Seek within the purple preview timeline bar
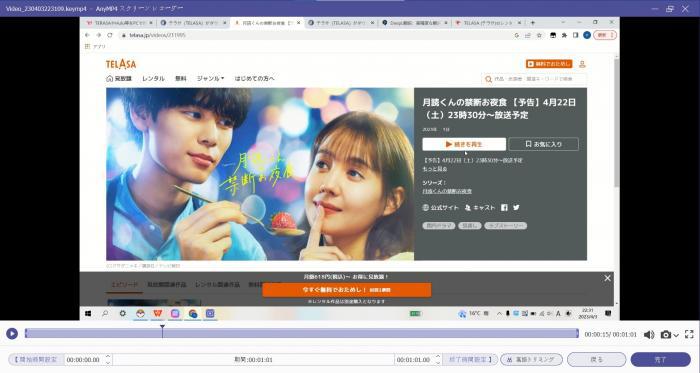Image resolution: width=700 pixels, height=373 pixels. pyautogui.click(x=302, y=333)
